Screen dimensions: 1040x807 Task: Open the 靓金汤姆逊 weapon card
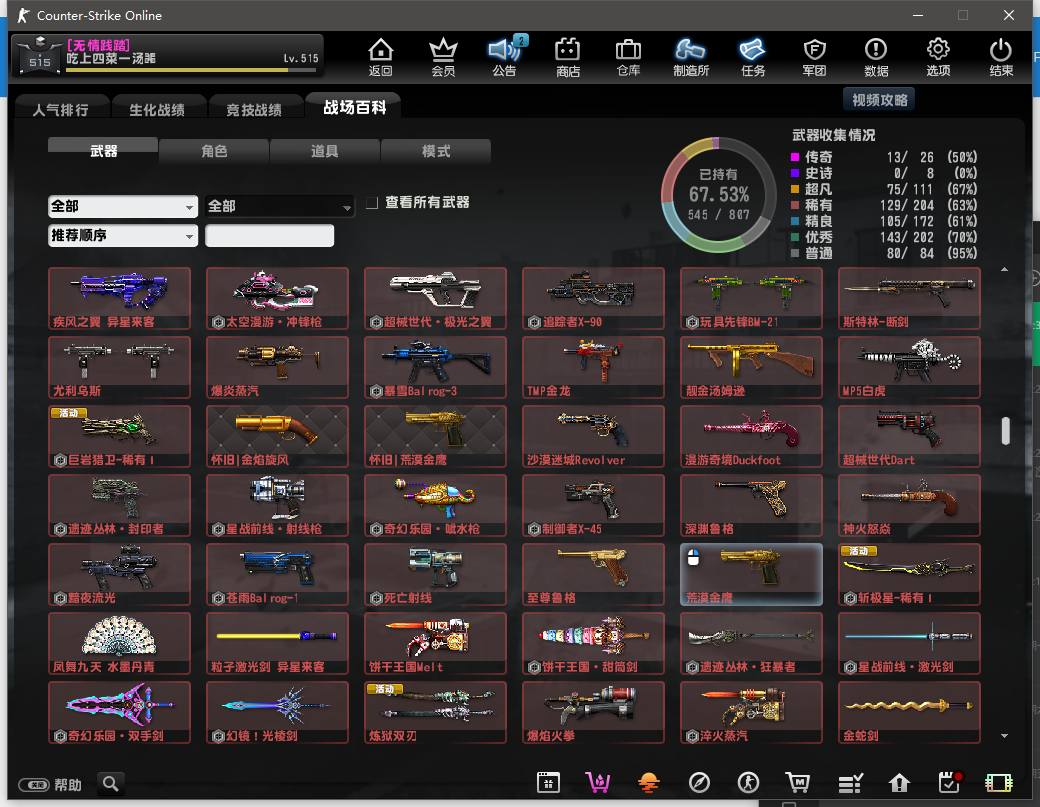[x=751, y=367]
